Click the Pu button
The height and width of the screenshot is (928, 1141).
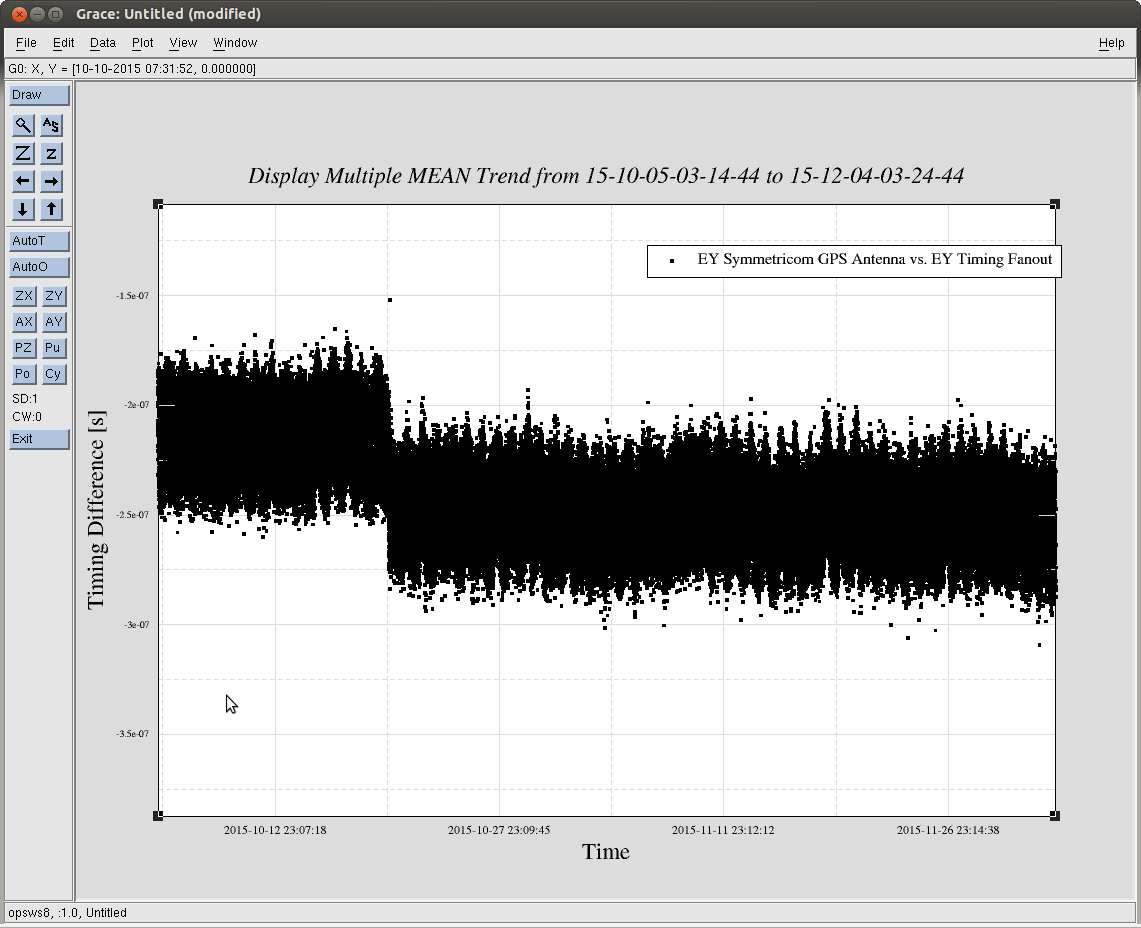[53, 348]
